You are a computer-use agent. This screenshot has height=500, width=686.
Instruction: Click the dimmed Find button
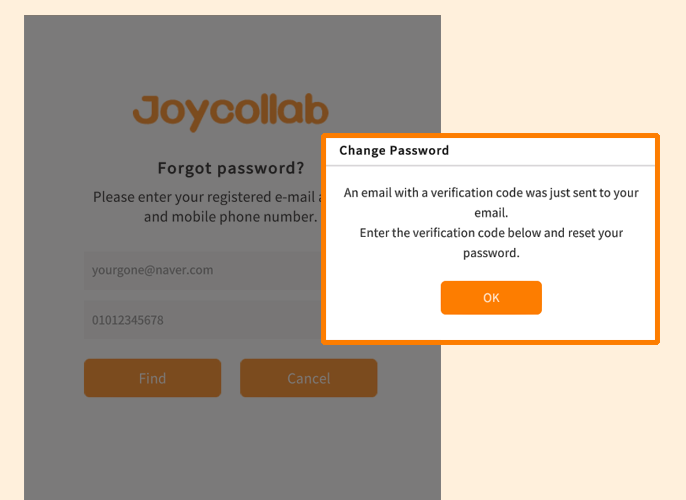pyautogui.click(x=152, y=378)
